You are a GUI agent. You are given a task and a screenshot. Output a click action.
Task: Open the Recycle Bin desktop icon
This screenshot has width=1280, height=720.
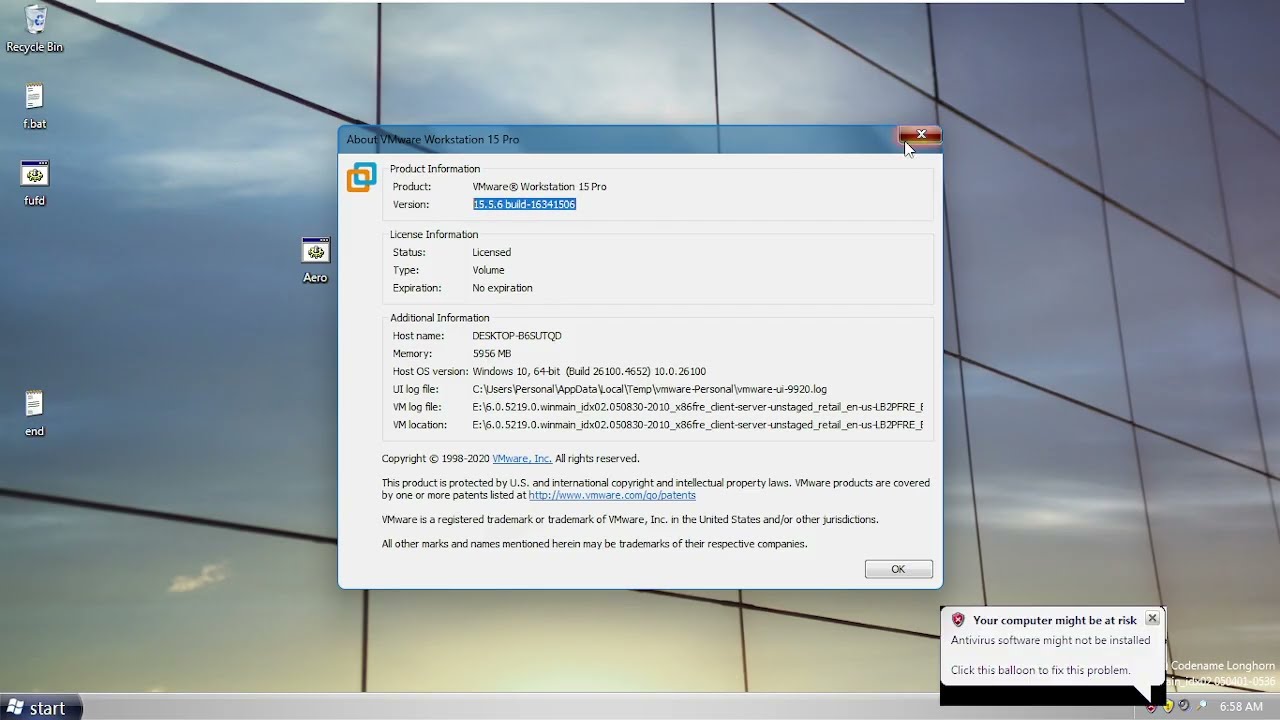35,28
